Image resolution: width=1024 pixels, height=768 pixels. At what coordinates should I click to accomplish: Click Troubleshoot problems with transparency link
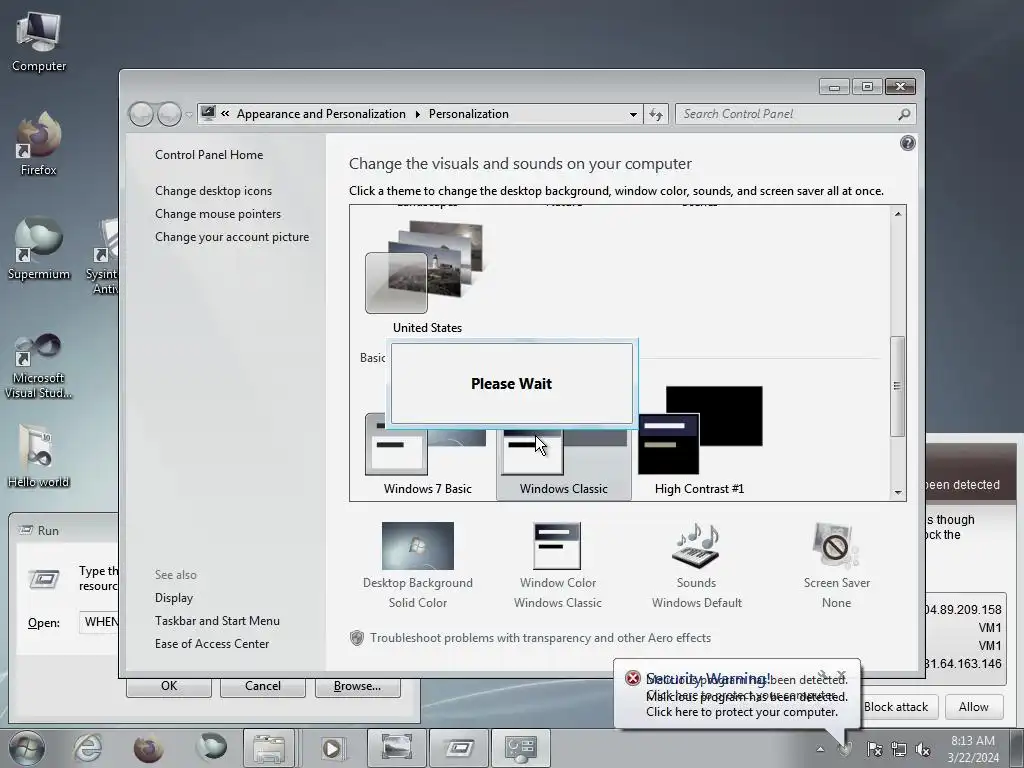coord(540,638)
